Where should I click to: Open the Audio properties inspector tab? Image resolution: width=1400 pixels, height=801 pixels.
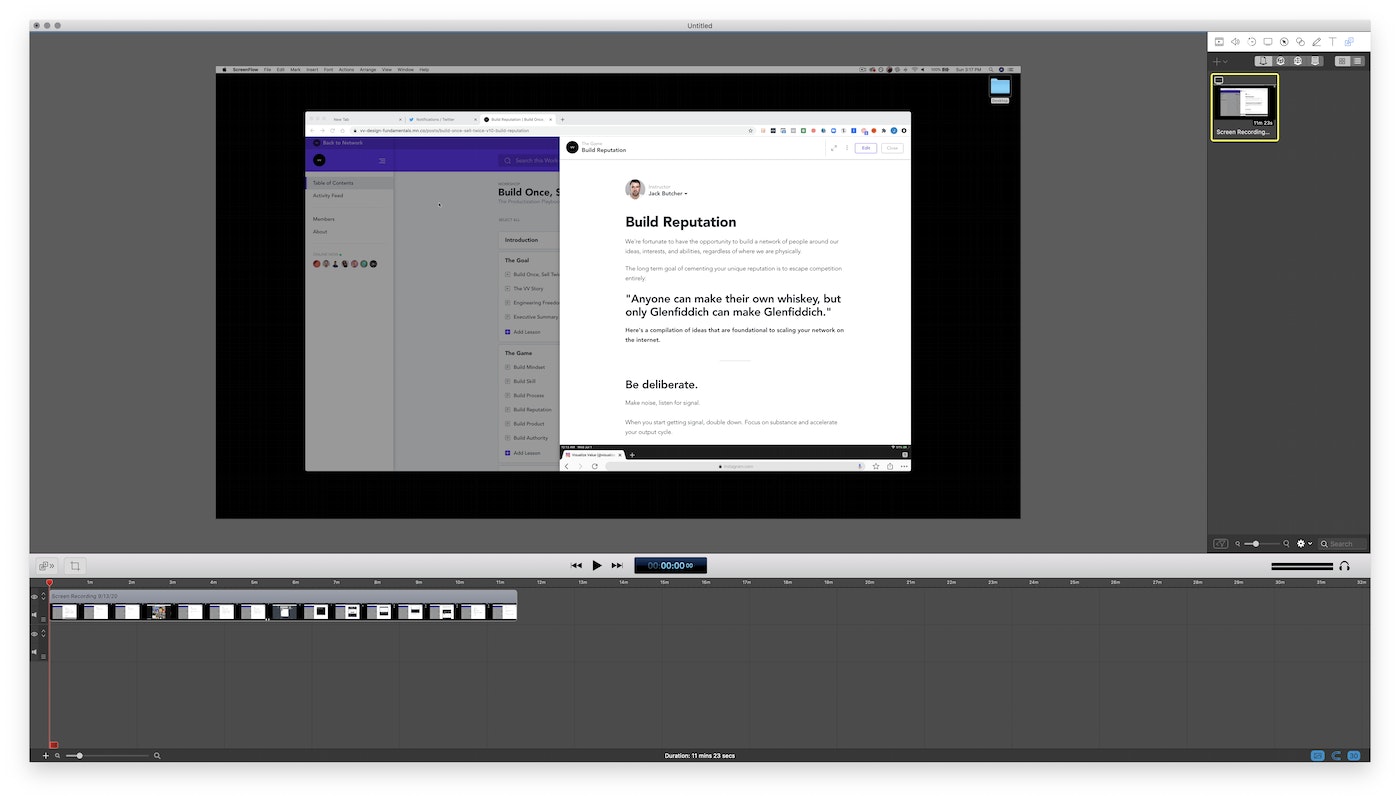tap(1235, 42)
